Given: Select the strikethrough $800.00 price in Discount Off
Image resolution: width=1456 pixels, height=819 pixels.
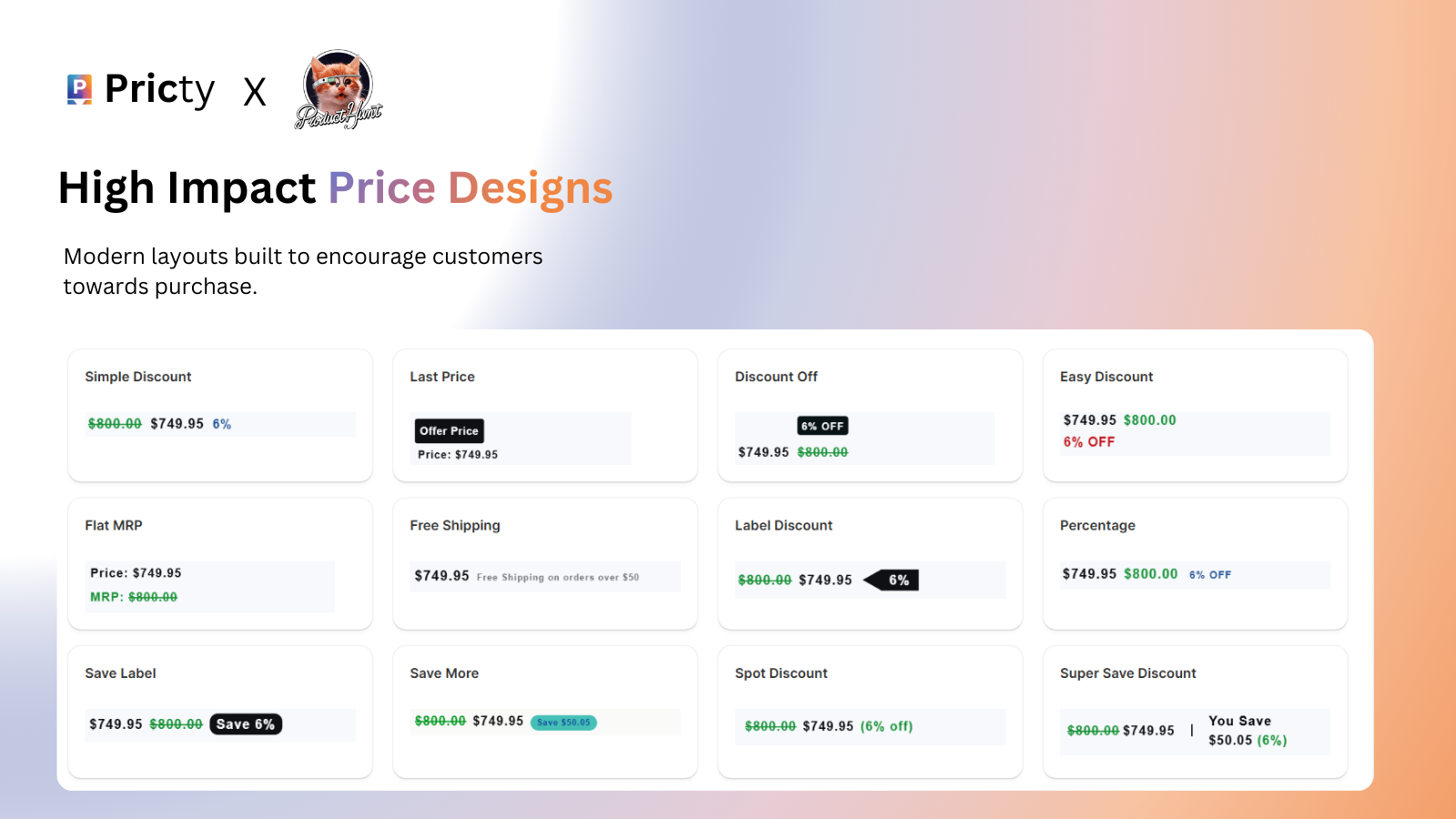Looking at the screenshot, I should pyautogui.click(x=821, y=451).
